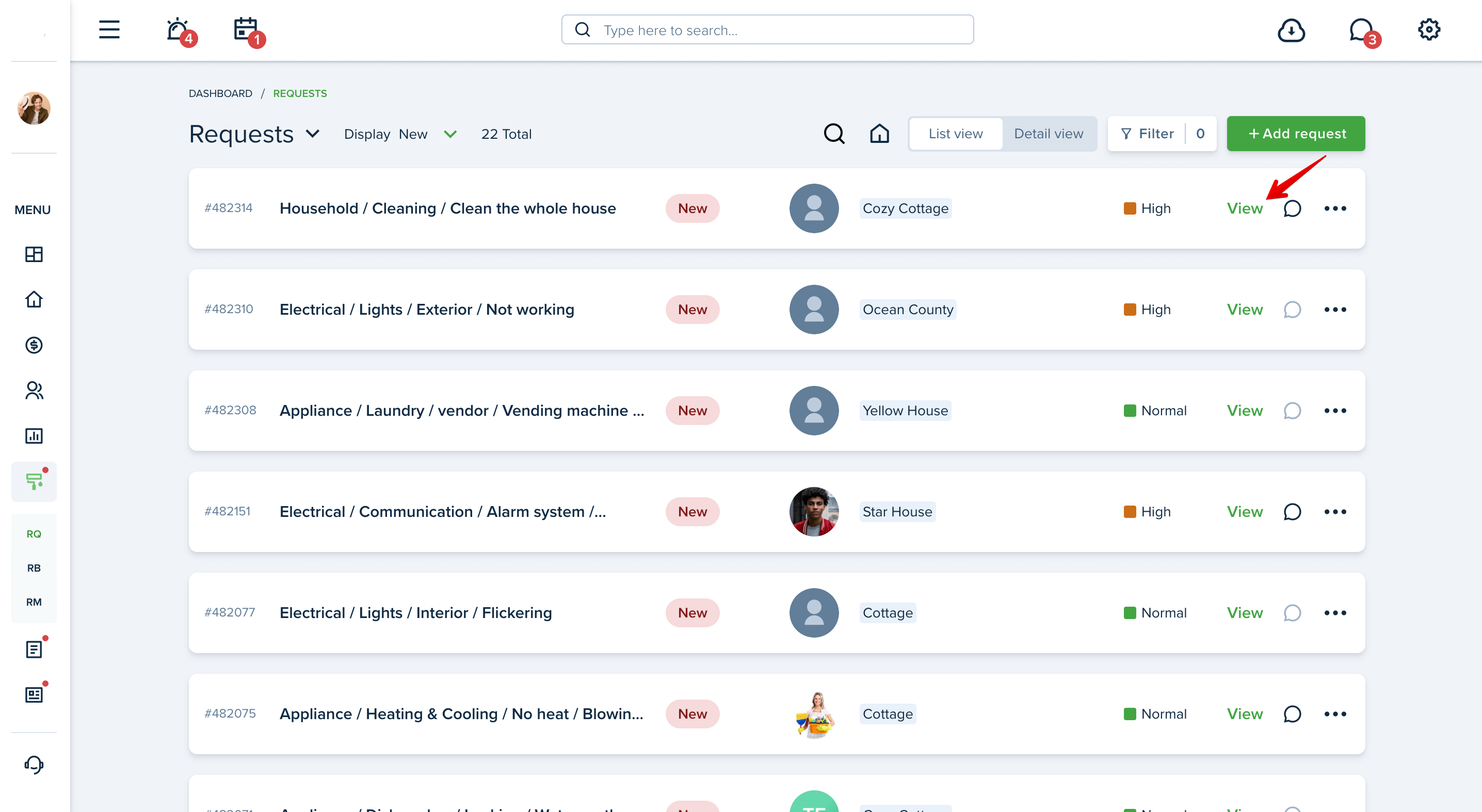The width and height of the screenshot is (1482, 812).
Task: Open Electrical / Lights / Interior / Flickering title
Action: click(415, 613)
